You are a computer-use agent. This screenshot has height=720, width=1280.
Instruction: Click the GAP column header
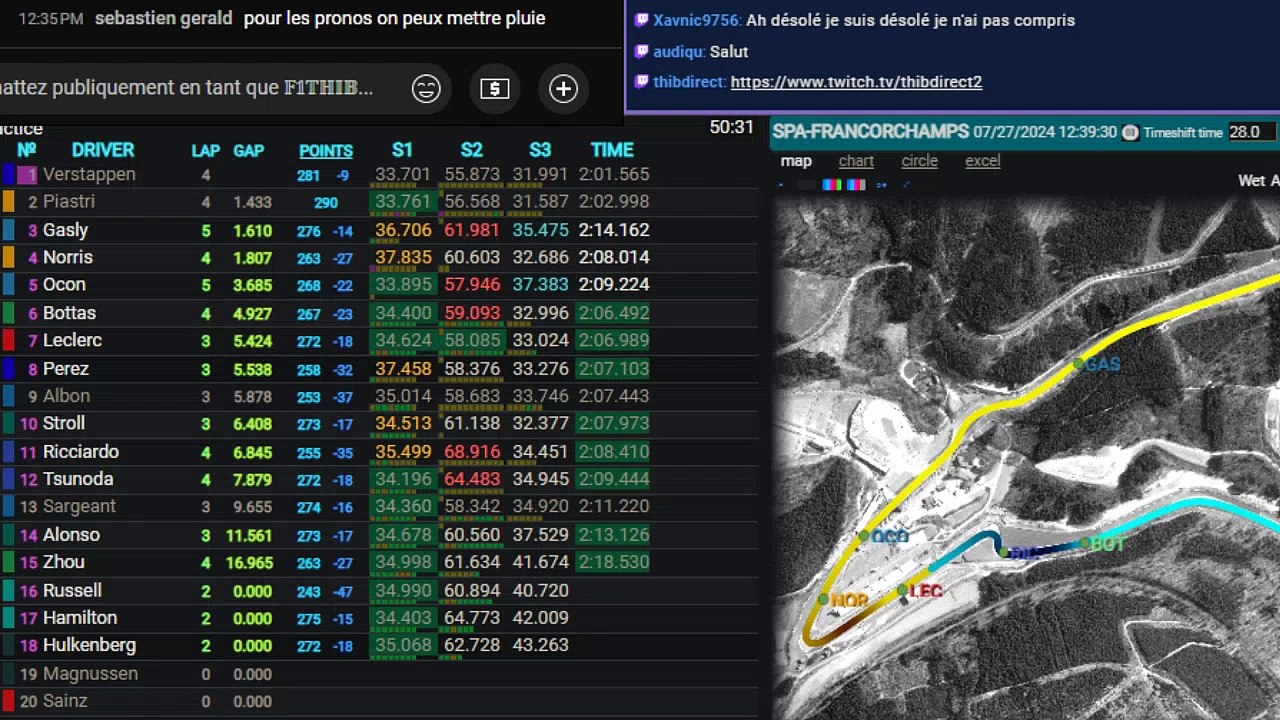[249, 151]
